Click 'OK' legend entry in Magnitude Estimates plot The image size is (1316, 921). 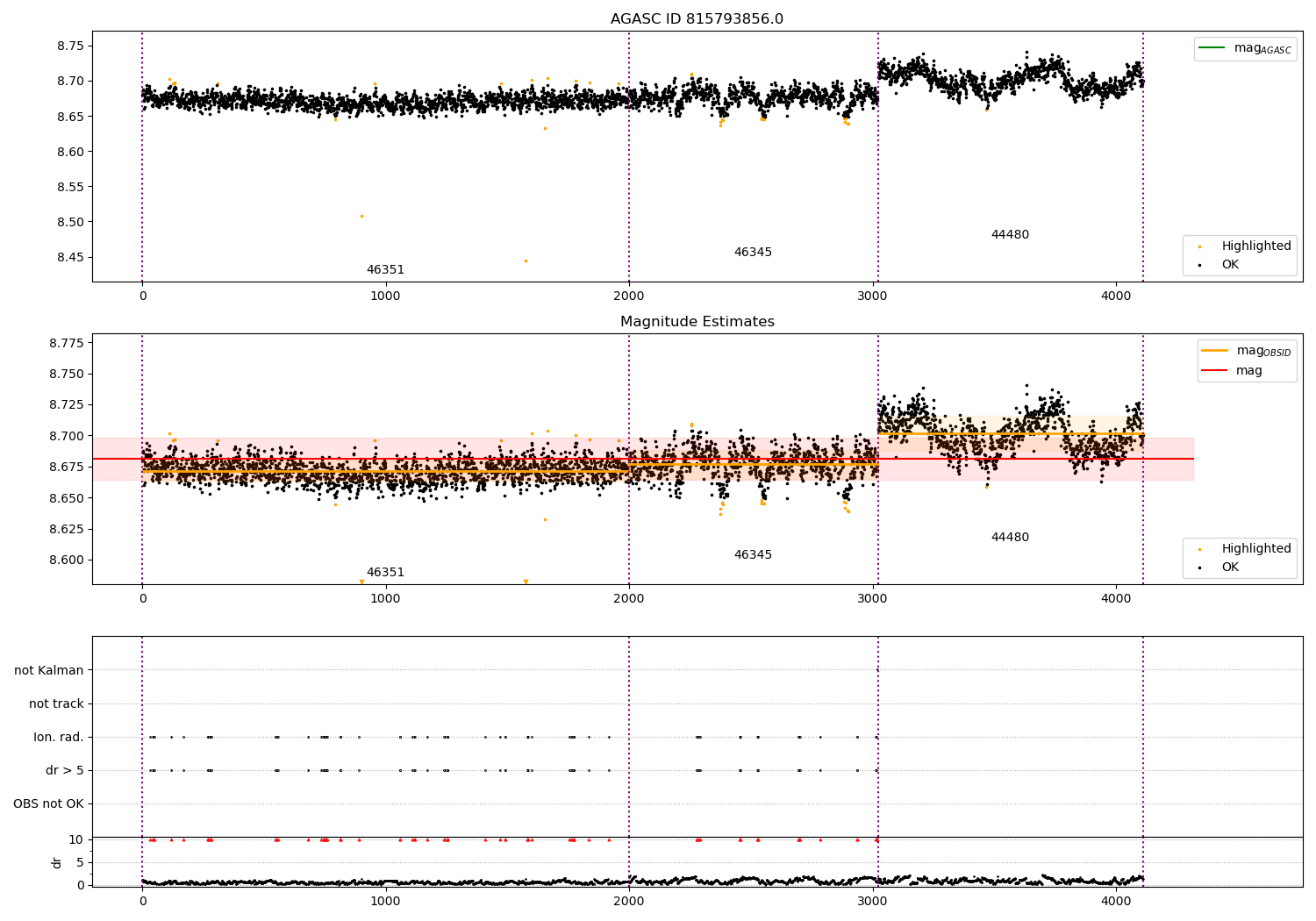1219,568
